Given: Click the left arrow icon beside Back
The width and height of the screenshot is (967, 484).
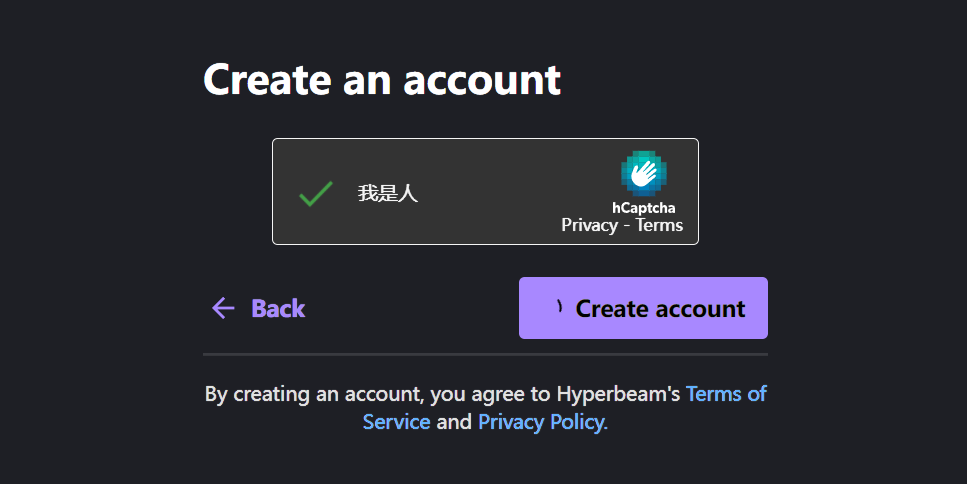Looking at the screenshot, I should [x=223, y=308].
